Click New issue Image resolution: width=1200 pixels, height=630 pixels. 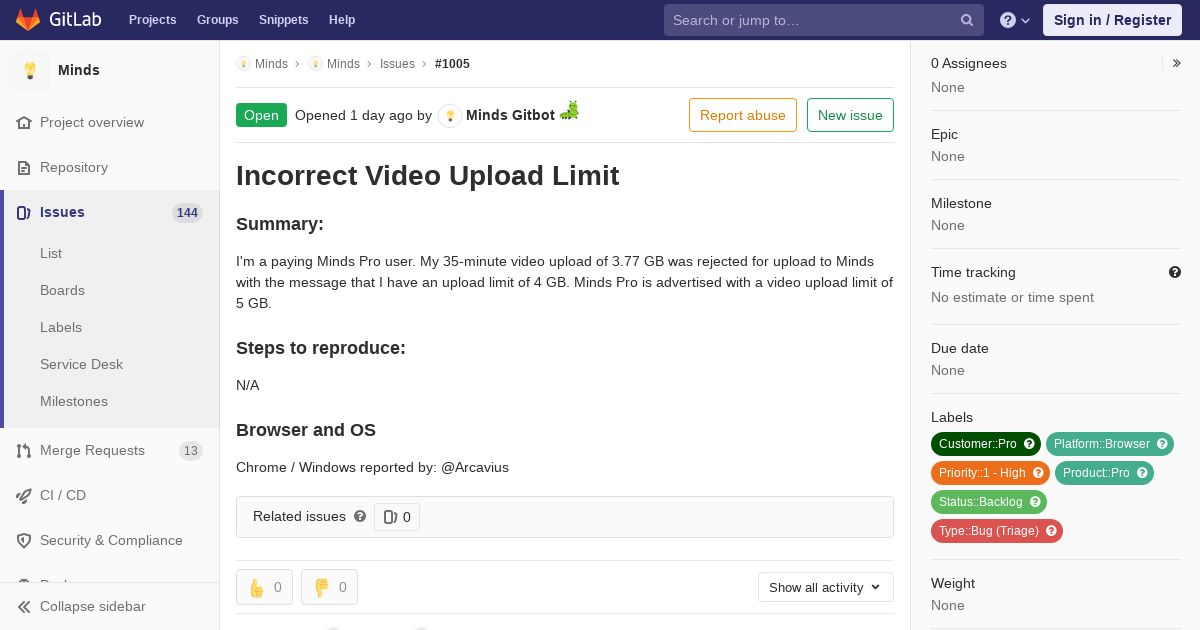pos(850,115)
